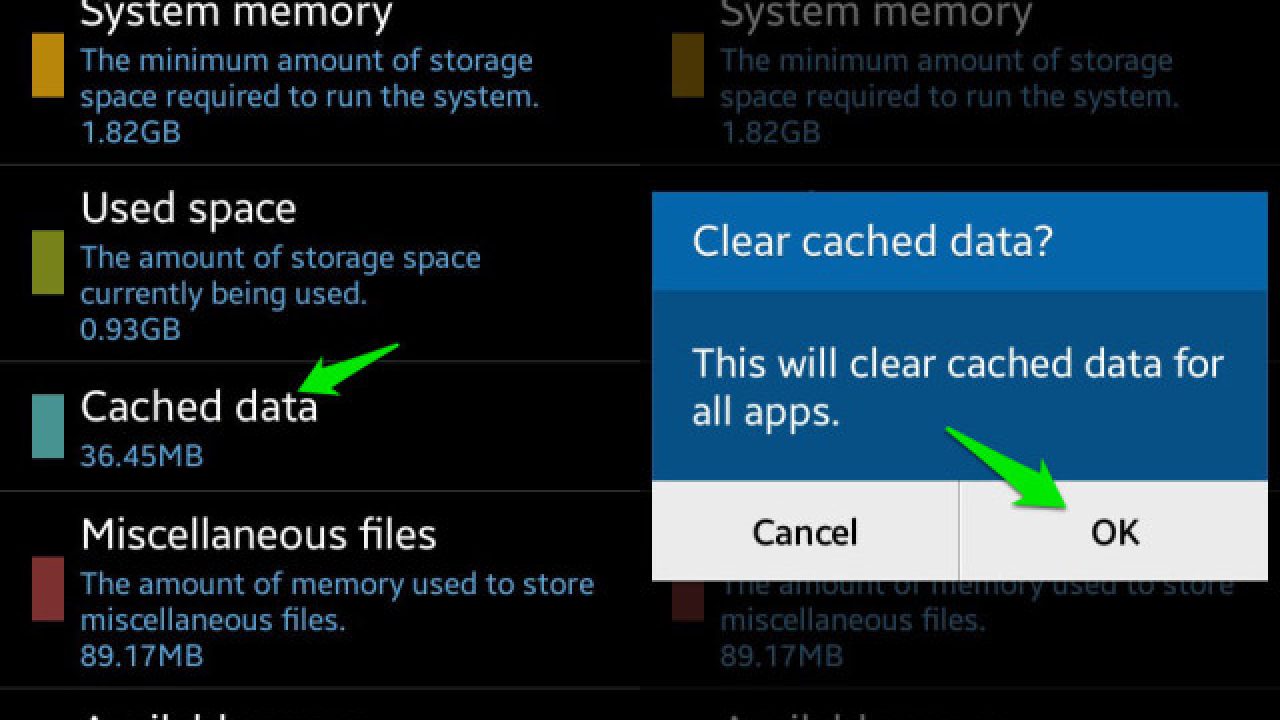Click the olive Used space legend square
The image size is (1280, 720).
(x=47, y=264)
